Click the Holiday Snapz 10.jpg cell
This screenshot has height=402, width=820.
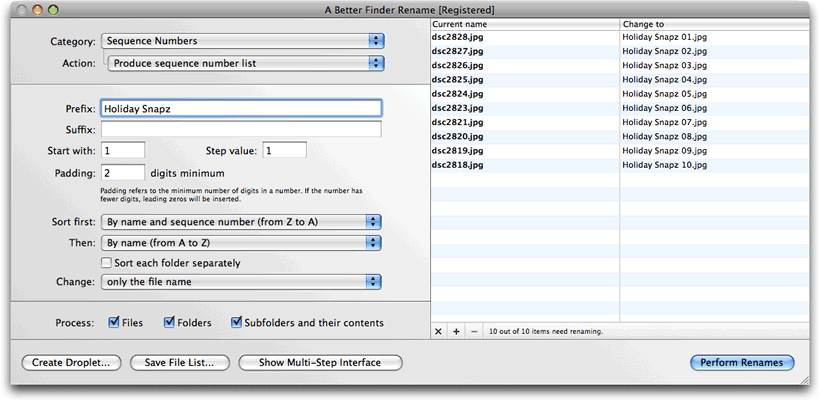click(714, 165)
